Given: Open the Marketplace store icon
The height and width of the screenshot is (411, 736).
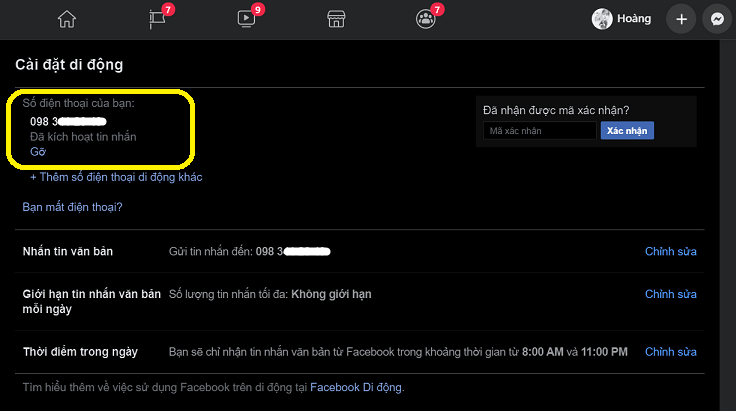Looking at the screenshot, I should pyautogui.click(x=336, y=19).
